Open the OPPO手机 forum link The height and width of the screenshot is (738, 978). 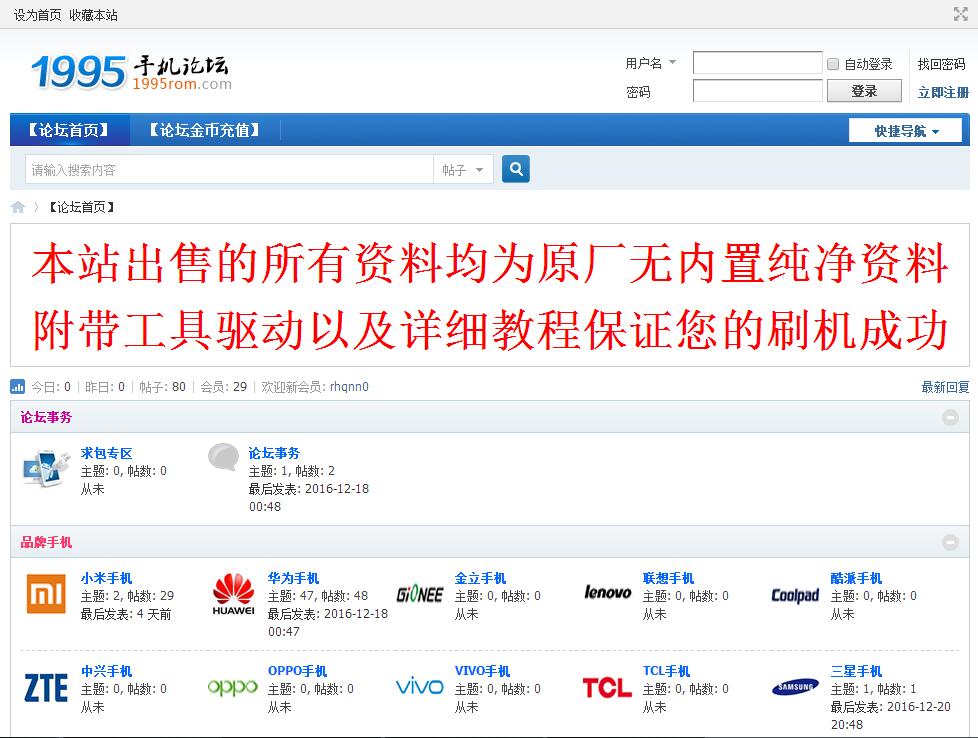coord(298,671)
